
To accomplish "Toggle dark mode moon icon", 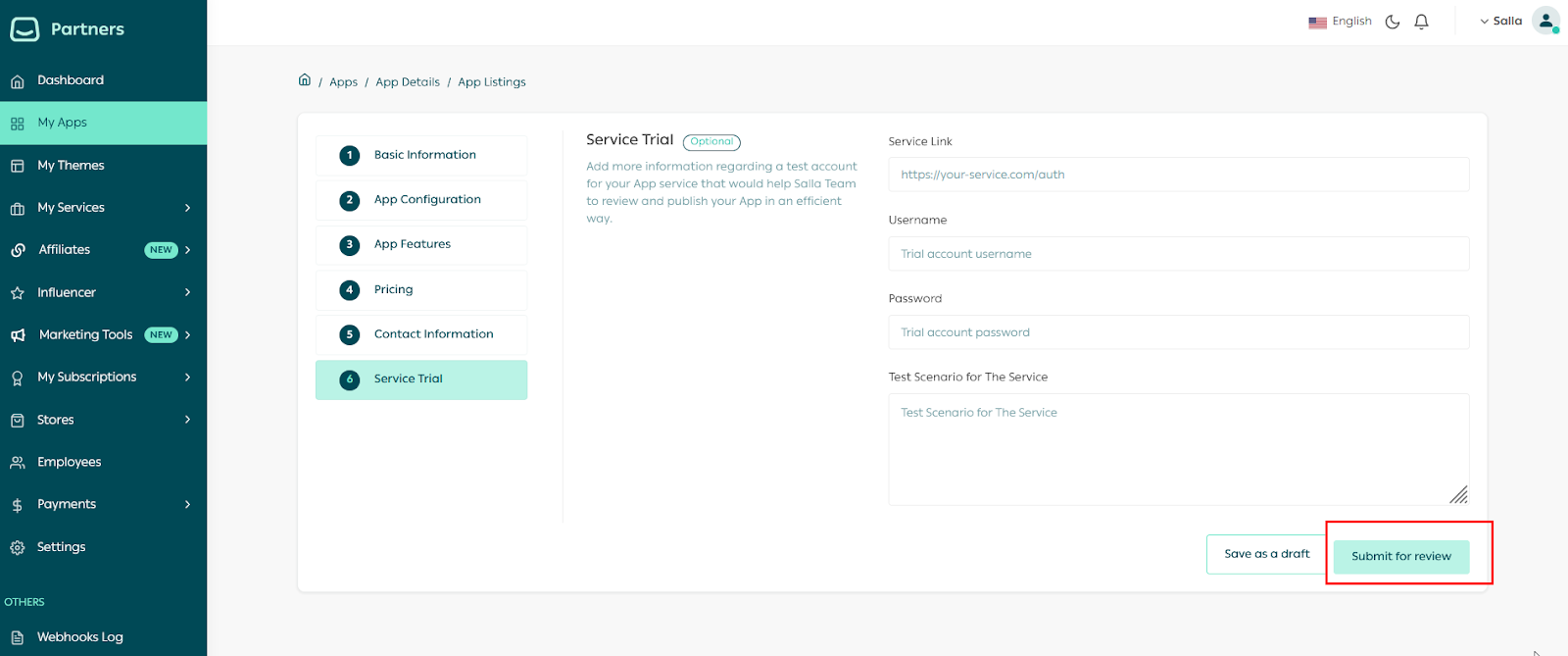I will point(1392,22).
